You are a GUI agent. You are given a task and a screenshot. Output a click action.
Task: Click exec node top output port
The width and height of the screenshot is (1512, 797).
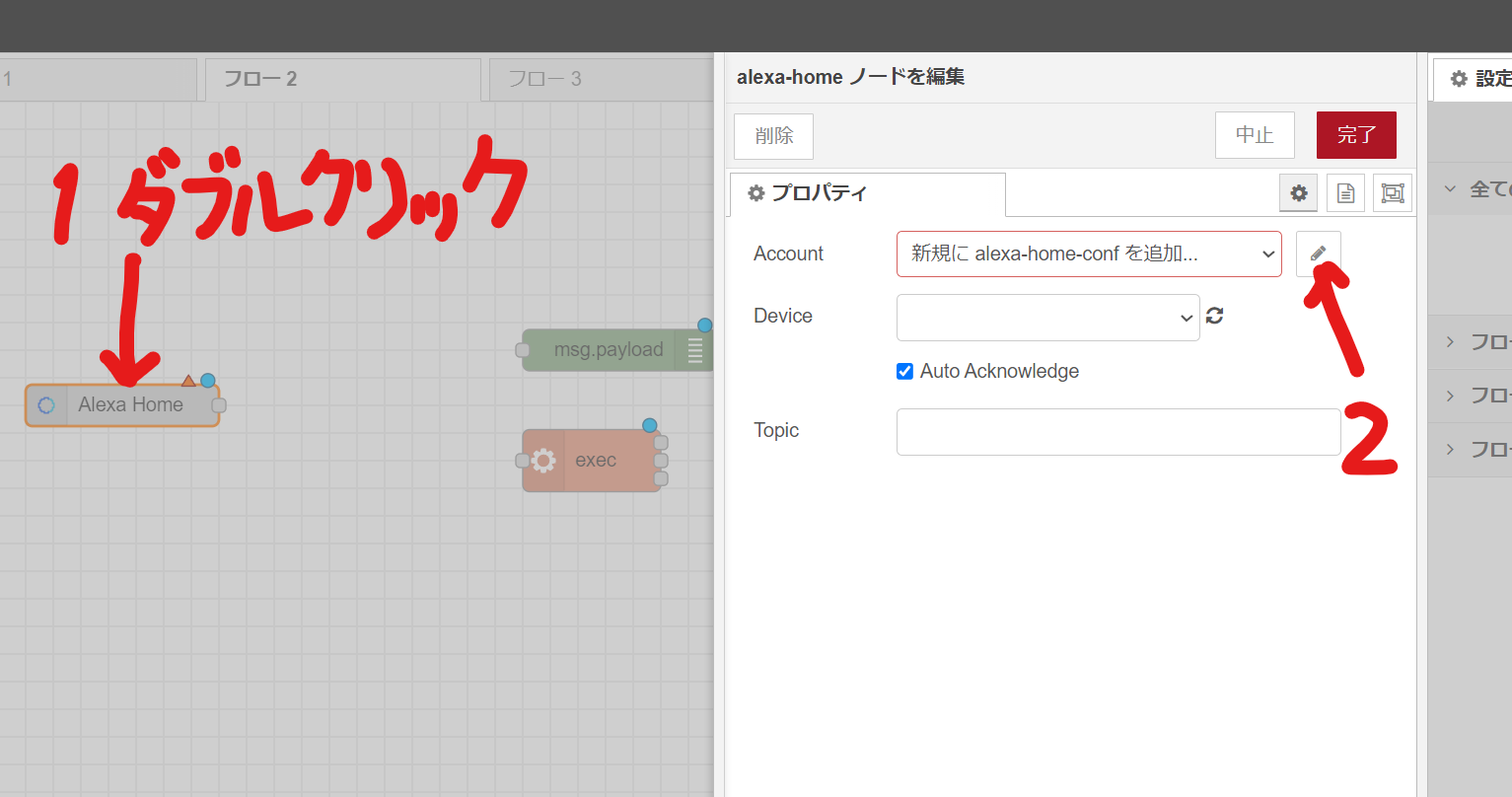661,443
